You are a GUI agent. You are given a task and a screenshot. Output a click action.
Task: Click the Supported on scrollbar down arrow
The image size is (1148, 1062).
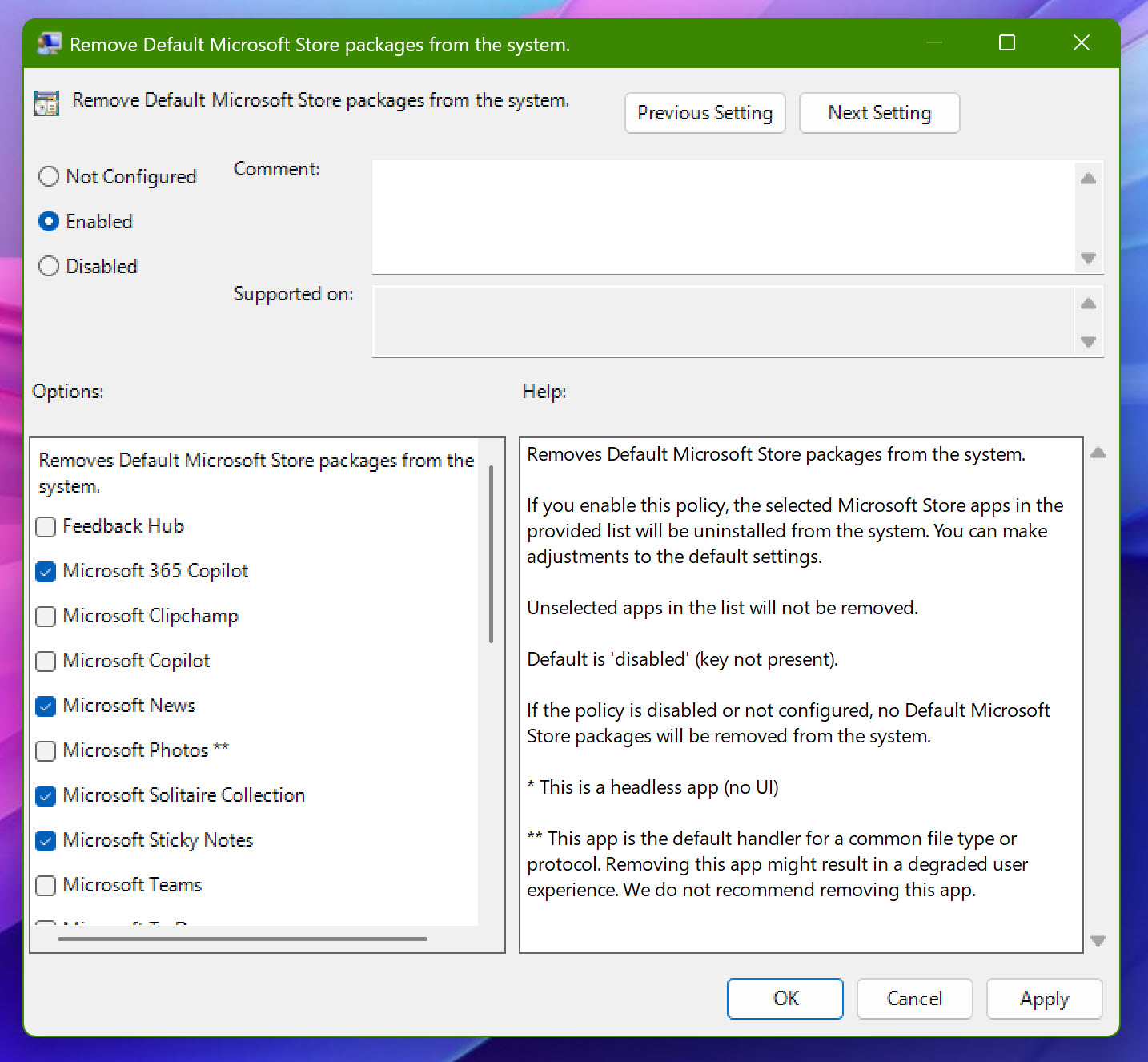click(x=1087, y=341)
